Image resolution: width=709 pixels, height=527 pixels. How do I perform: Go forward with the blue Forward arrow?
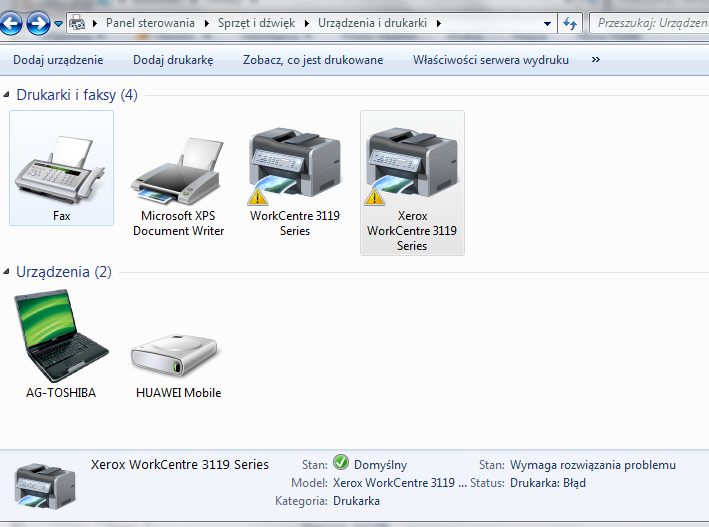click(x=38, y=24)
